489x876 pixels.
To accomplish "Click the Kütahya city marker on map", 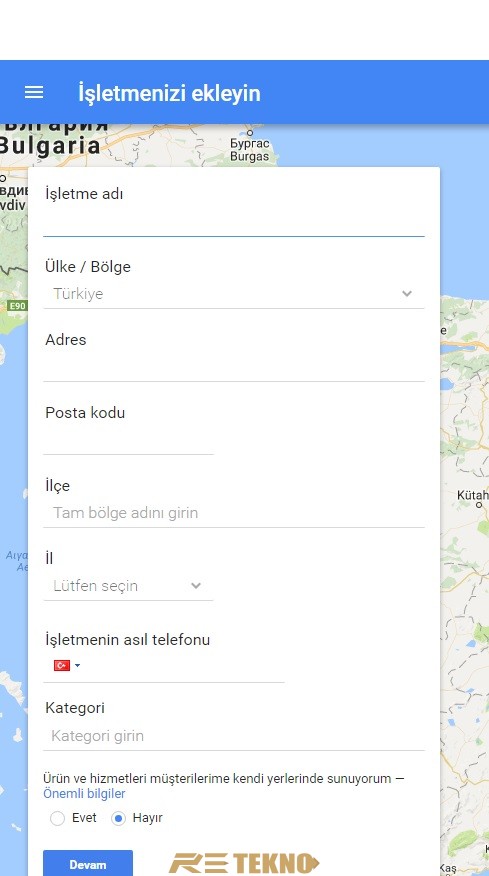I will 478,505.
